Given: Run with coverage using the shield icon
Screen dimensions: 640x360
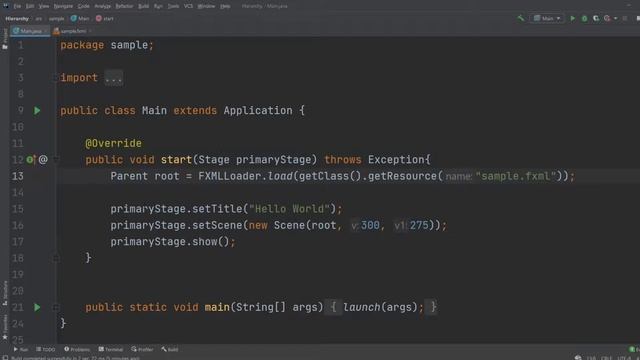Looking at the screenshot, I should coord(596,18).
